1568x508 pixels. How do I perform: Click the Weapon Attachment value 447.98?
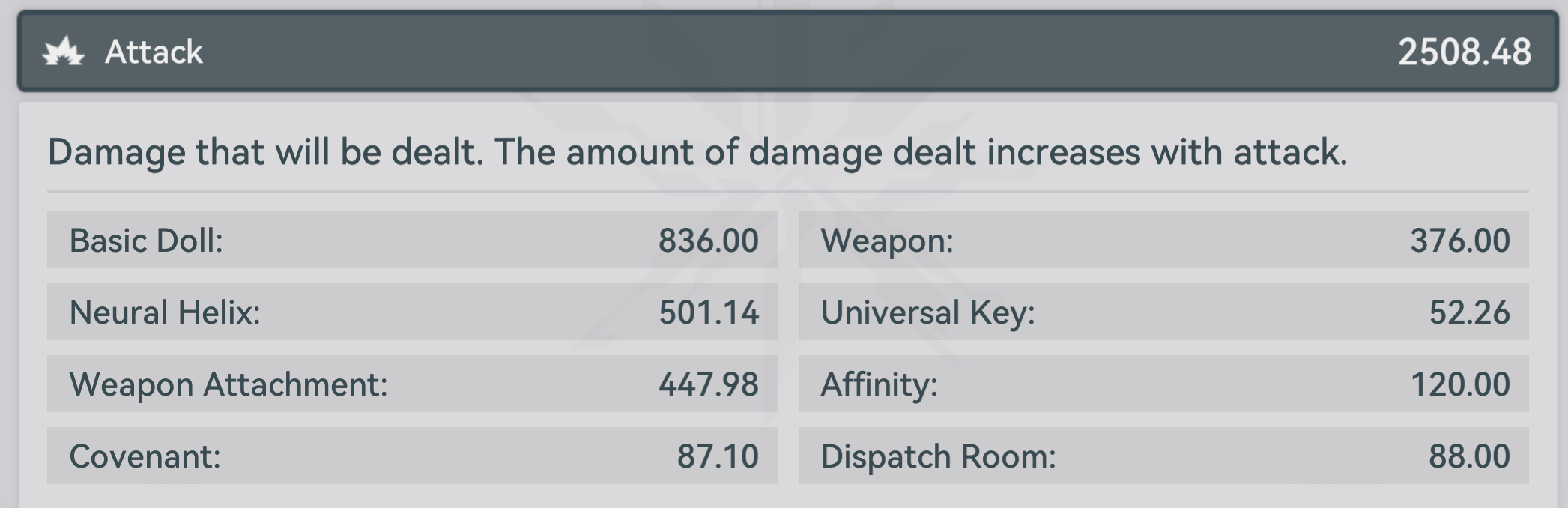click(708, 384)
